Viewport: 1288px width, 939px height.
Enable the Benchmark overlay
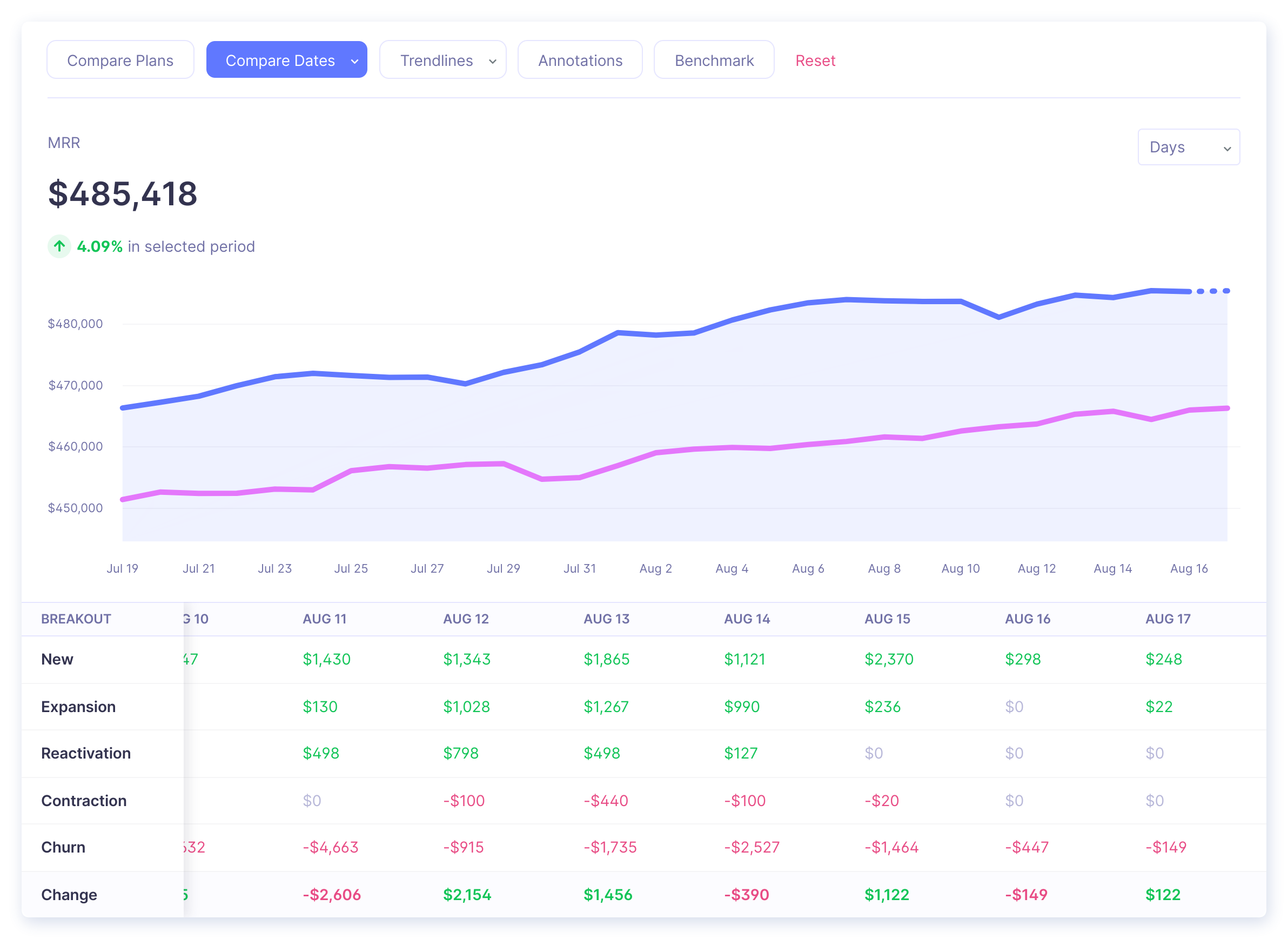point(713,61)
